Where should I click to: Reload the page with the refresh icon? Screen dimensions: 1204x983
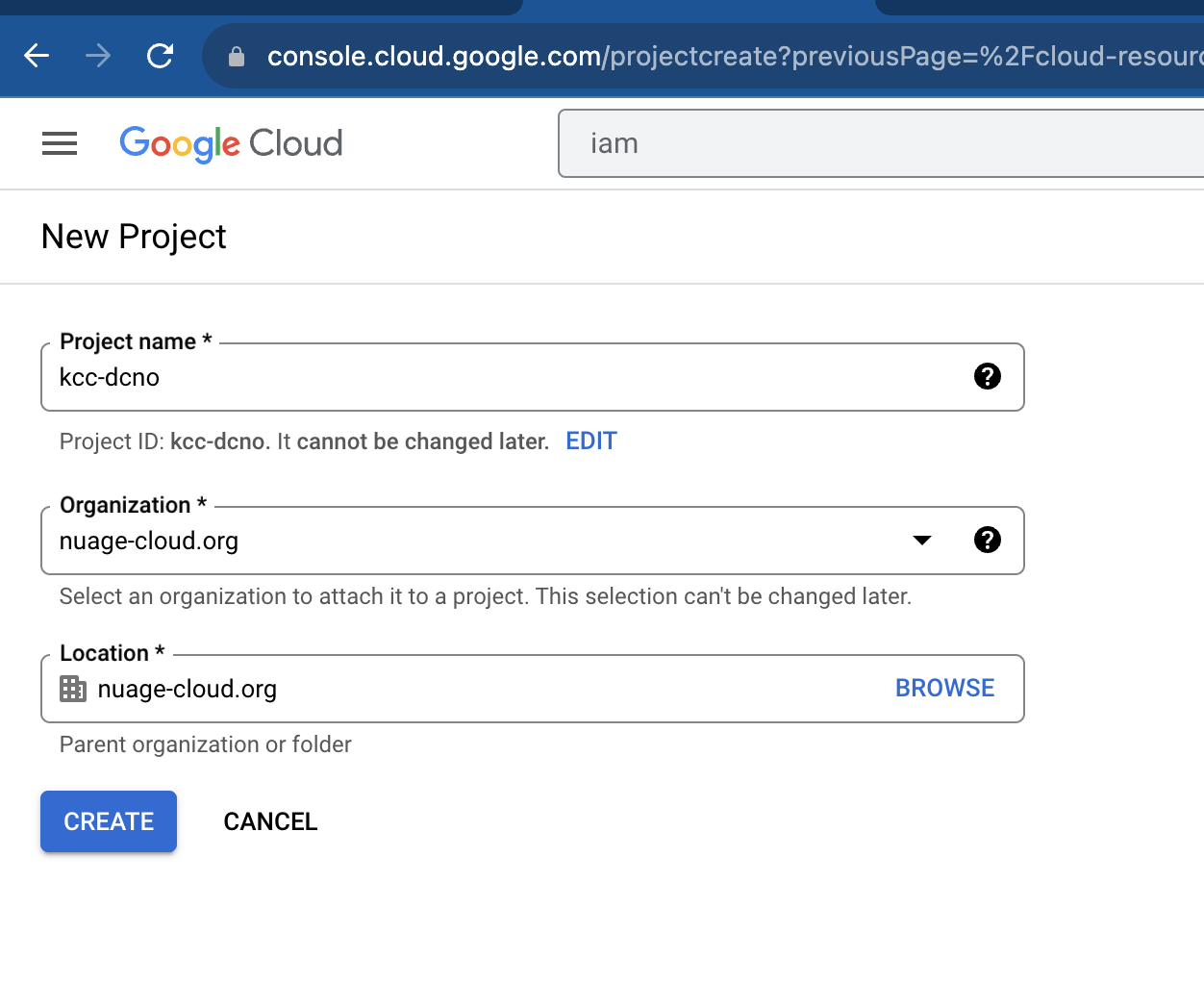tap(160, 56)
